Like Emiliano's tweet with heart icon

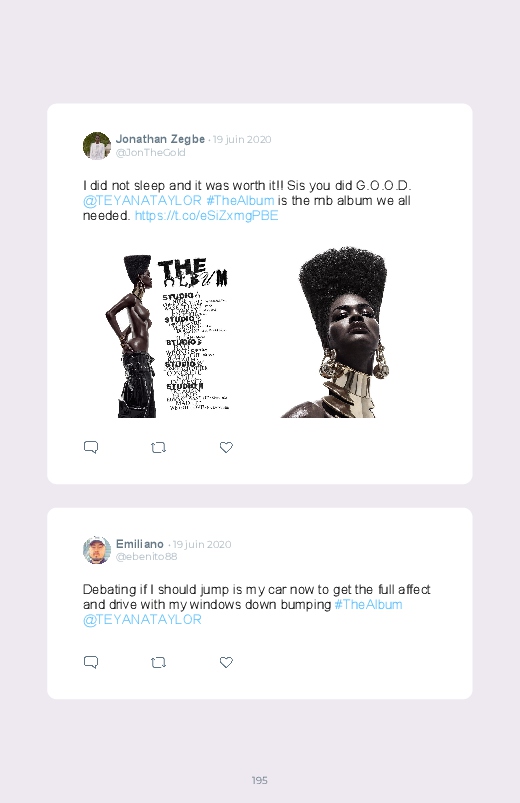[x=226, y=662]
